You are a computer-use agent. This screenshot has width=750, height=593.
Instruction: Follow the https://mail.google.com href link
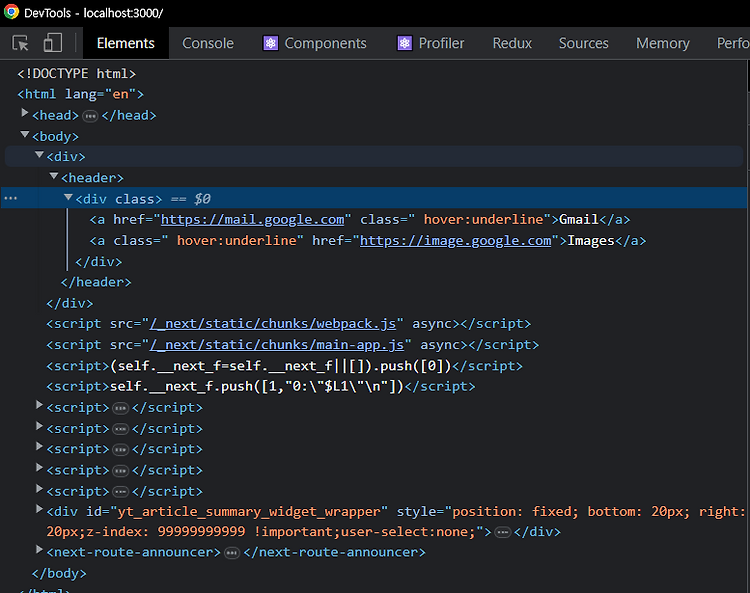point(252,220)
